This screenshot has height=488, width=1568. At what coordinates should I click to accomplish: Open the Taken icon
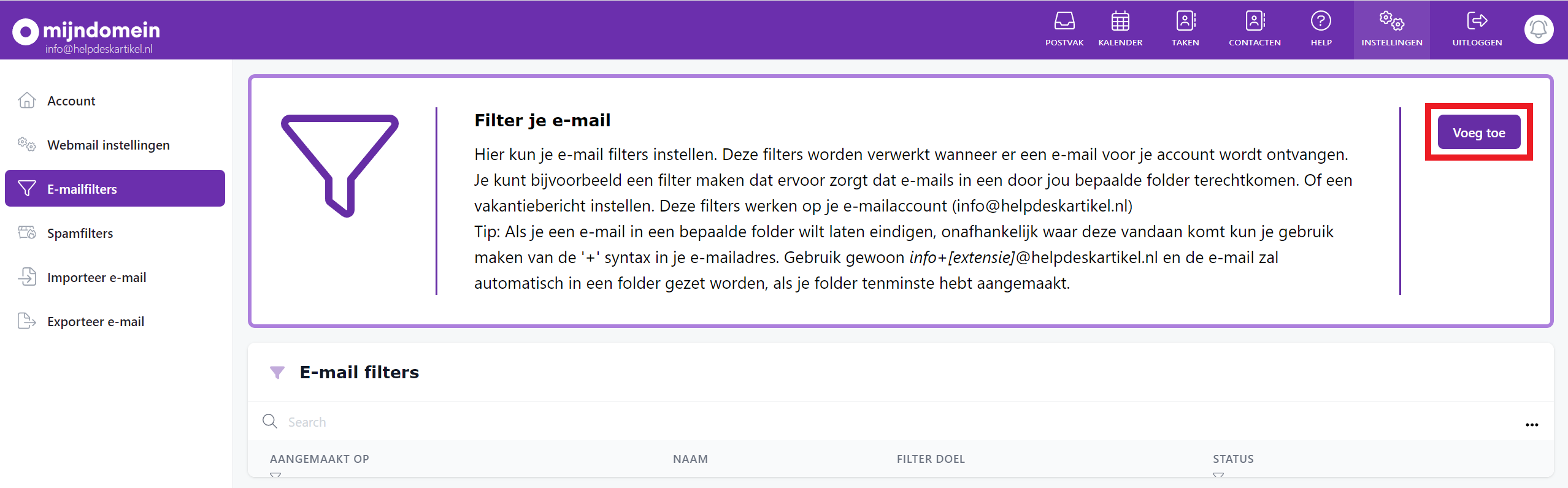pos(1185,20)
